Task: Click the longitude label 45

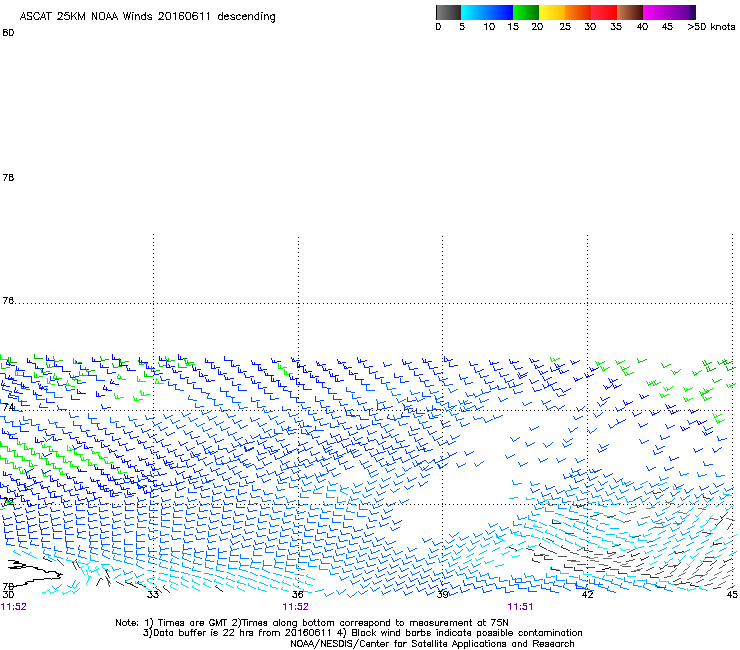Action: coord(732,594)
